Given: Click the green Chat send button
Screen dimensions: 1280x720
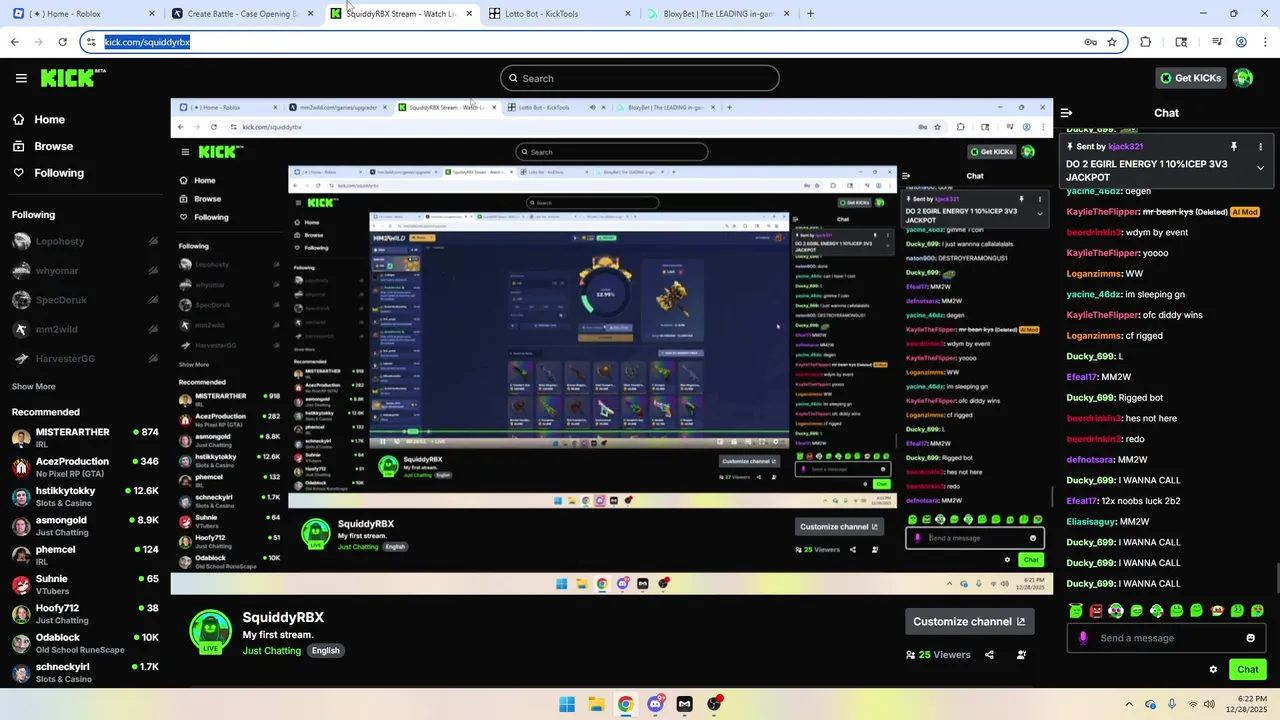Looking at the screenshot, I should click(1248, 670).
